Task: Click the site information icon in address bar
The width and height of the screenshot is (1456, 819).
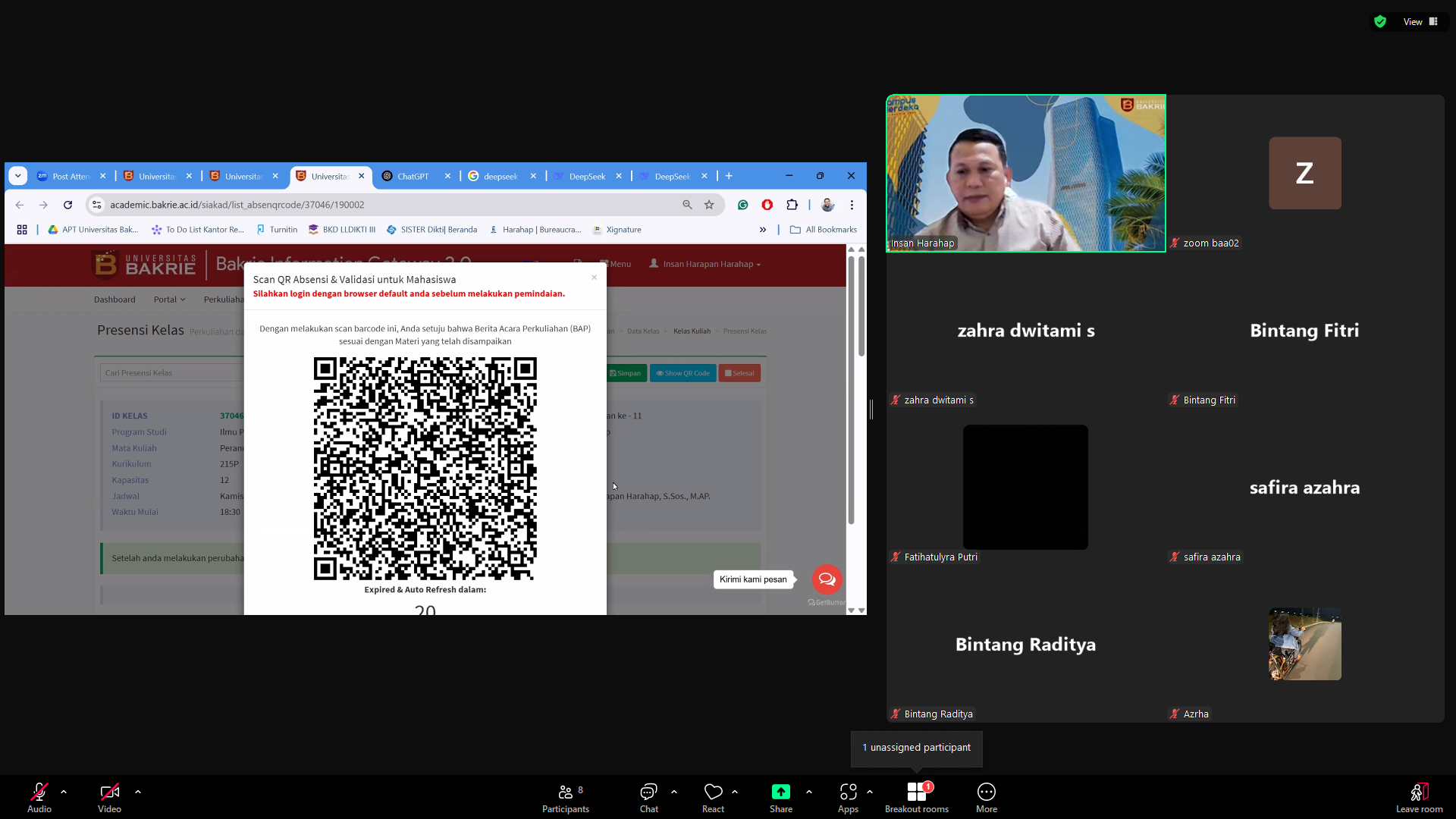Action: click(96, 205)
